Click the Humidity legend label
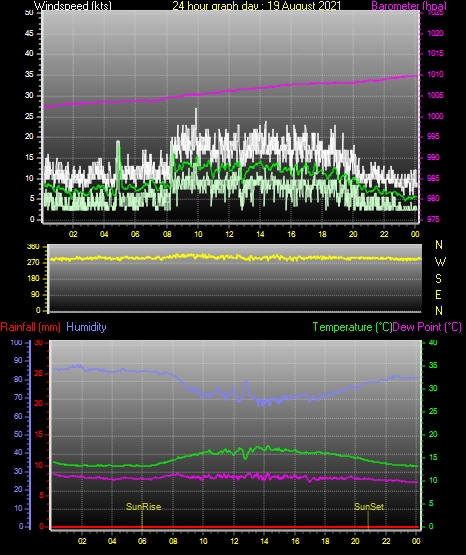 point(86,327)
